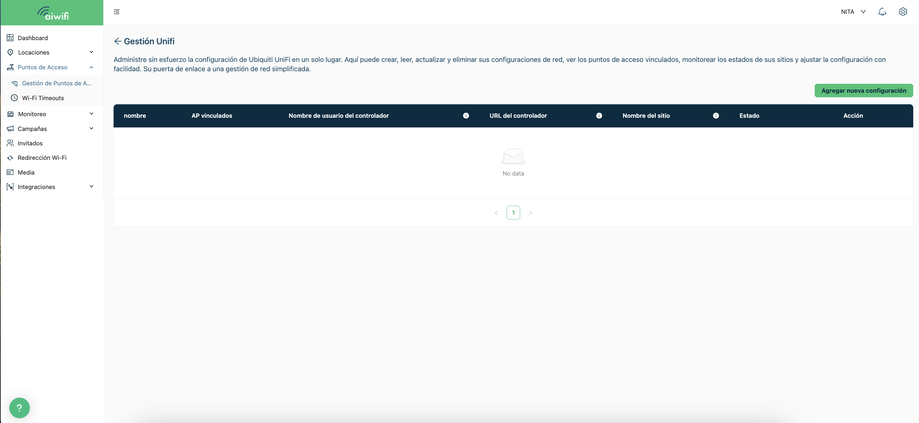
Task: Click the aiwifi logo
Action: pyautogui.click(x=52, y=13)
